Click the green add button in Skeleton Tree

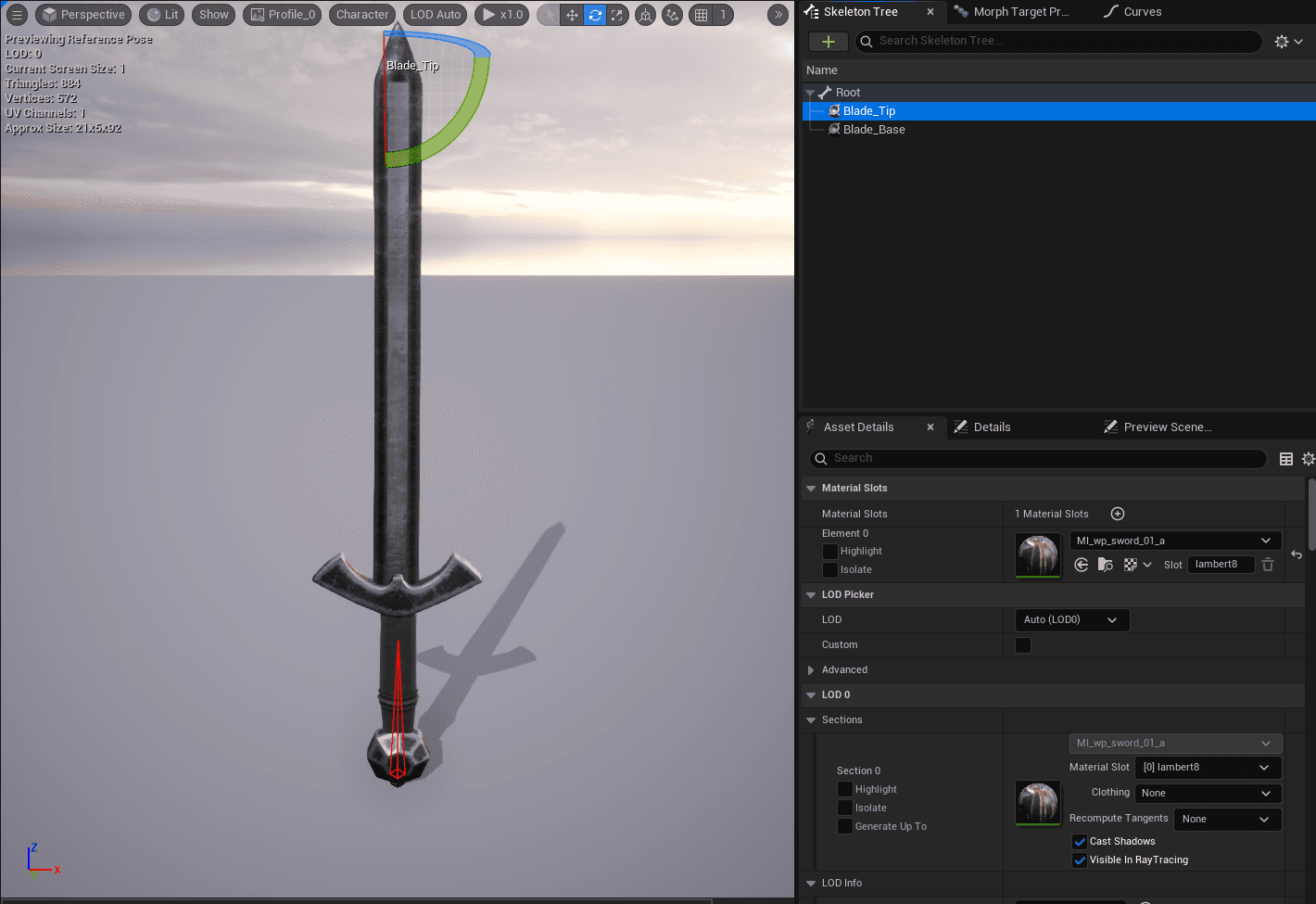pyautogui.click(x=828, y=42)
